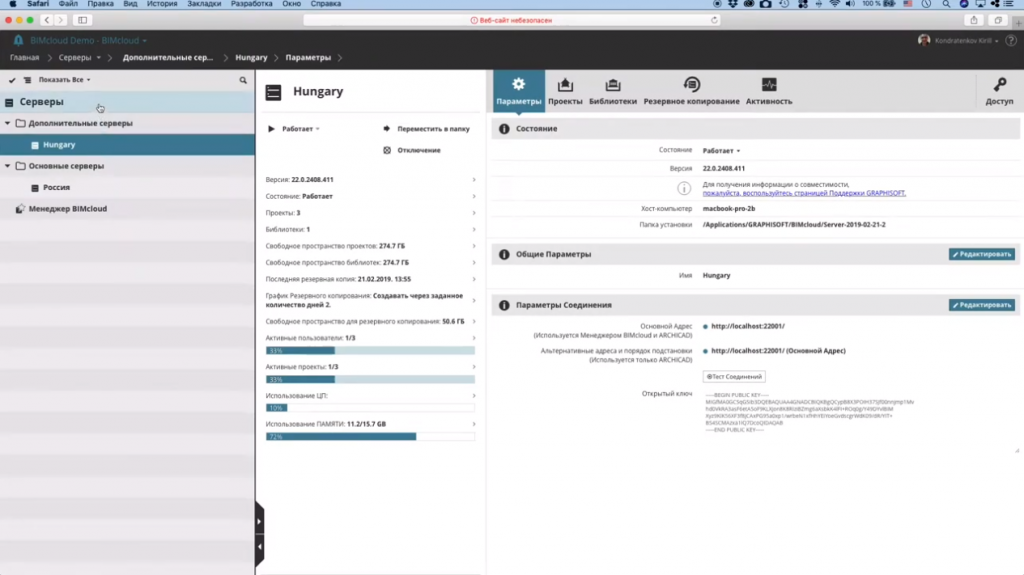Switch to the Проекты tab
1024x575 pixels.
565,91
